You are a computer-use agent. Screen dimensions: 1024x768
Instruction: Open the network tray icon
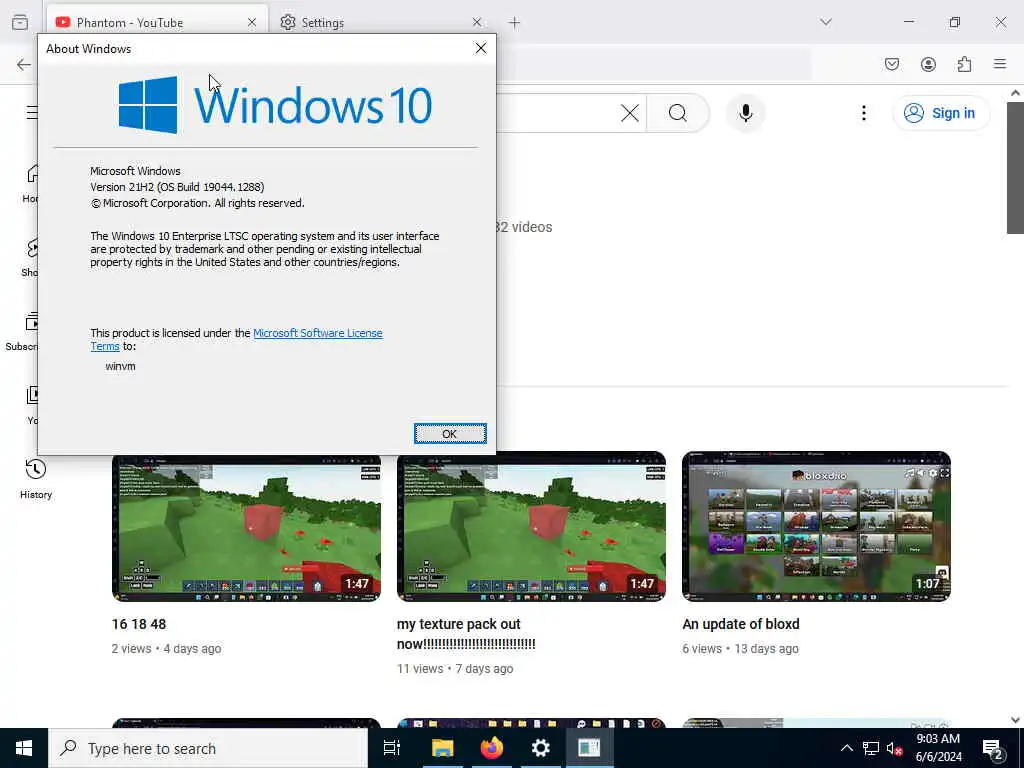click(x=871, y=748)
